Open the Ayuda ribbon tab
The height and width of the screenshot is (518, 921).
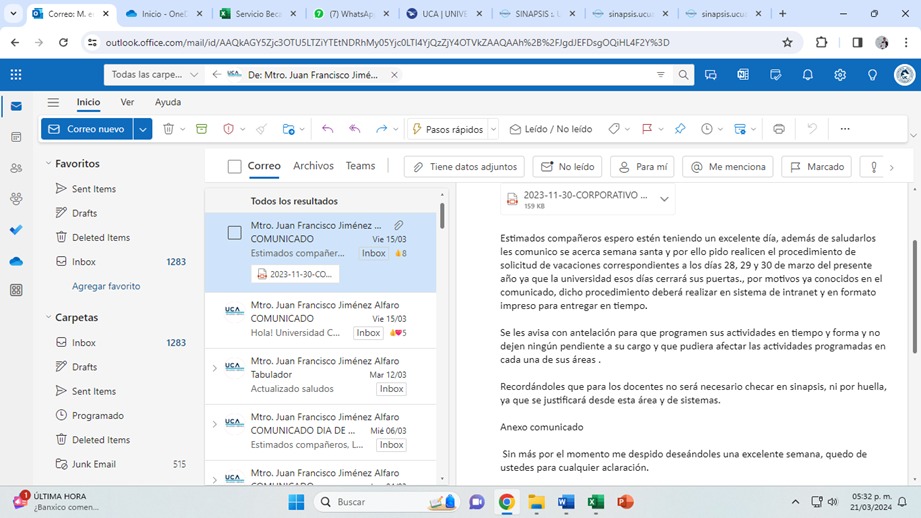[x=168, y=102]
